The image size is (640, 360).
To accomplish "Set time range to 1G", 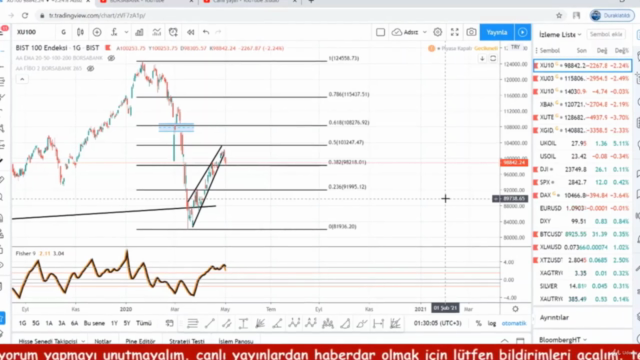I will [22, 323].
